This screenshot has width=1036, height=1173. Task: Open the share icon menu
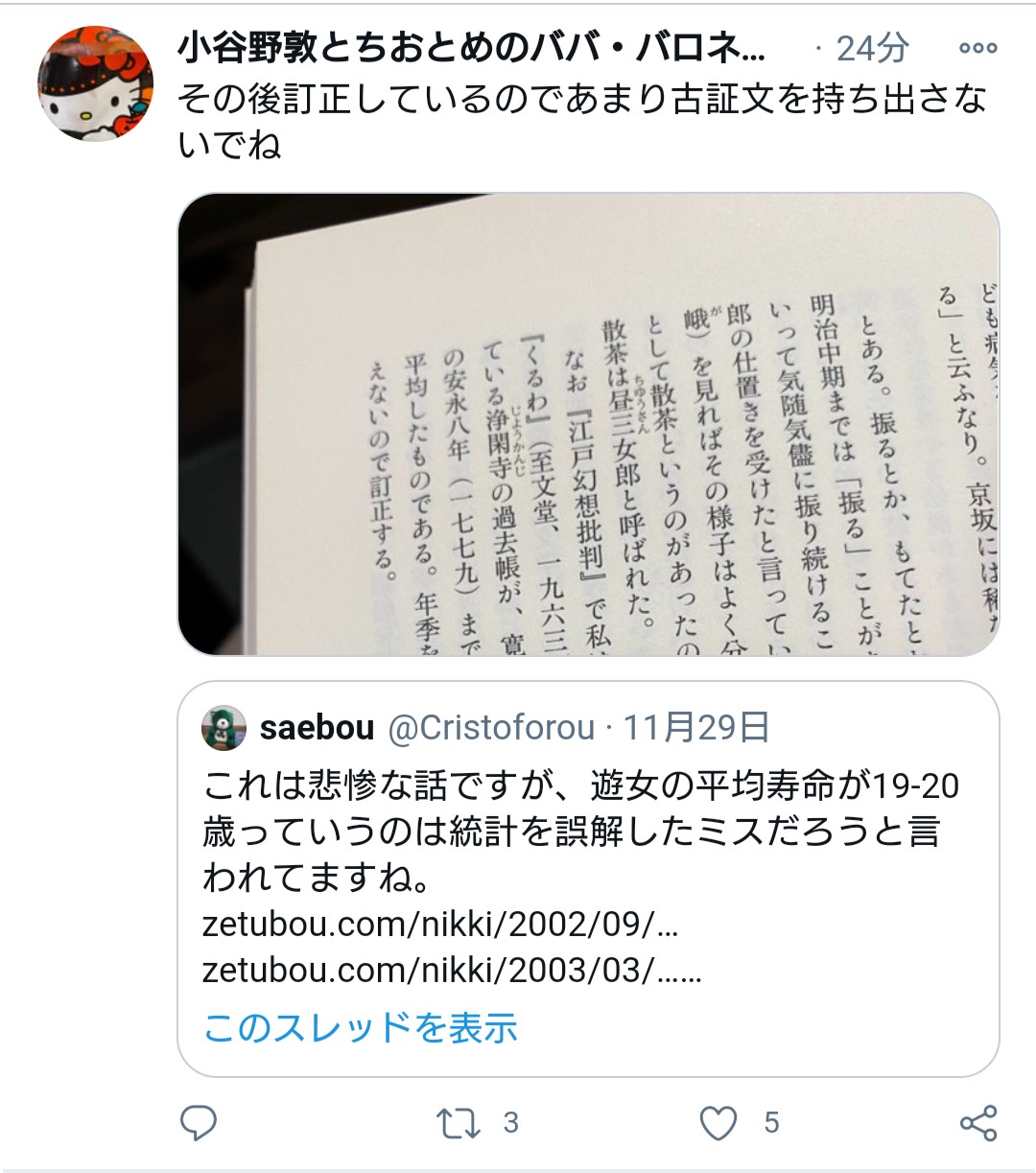pyautogui.click(x=977, y=1123)
